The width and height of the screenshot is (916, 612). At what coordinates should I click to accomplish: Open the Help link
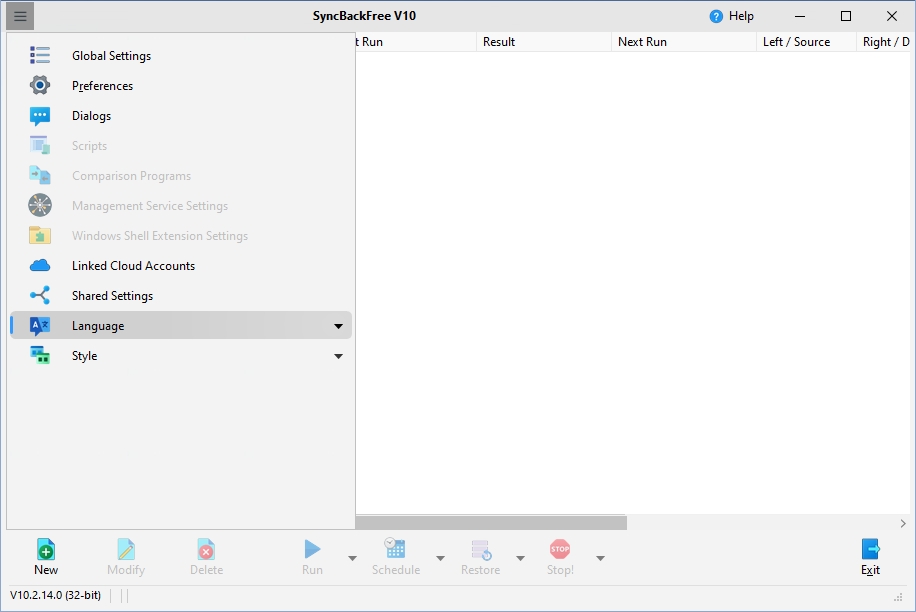point(731,16)
